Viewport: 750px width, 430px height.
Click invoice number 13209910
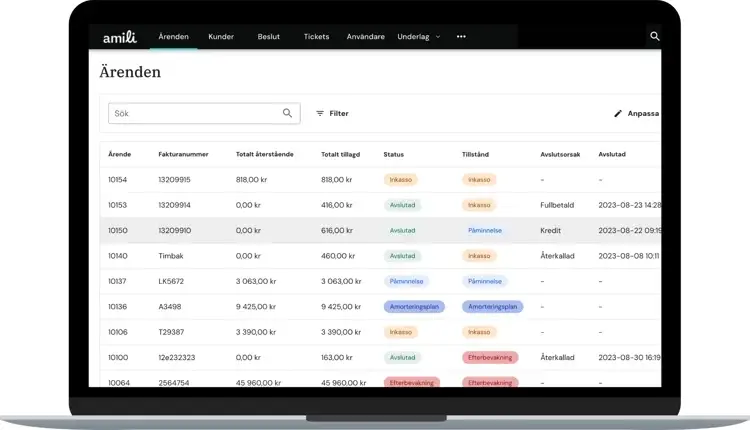click(175, 231)
